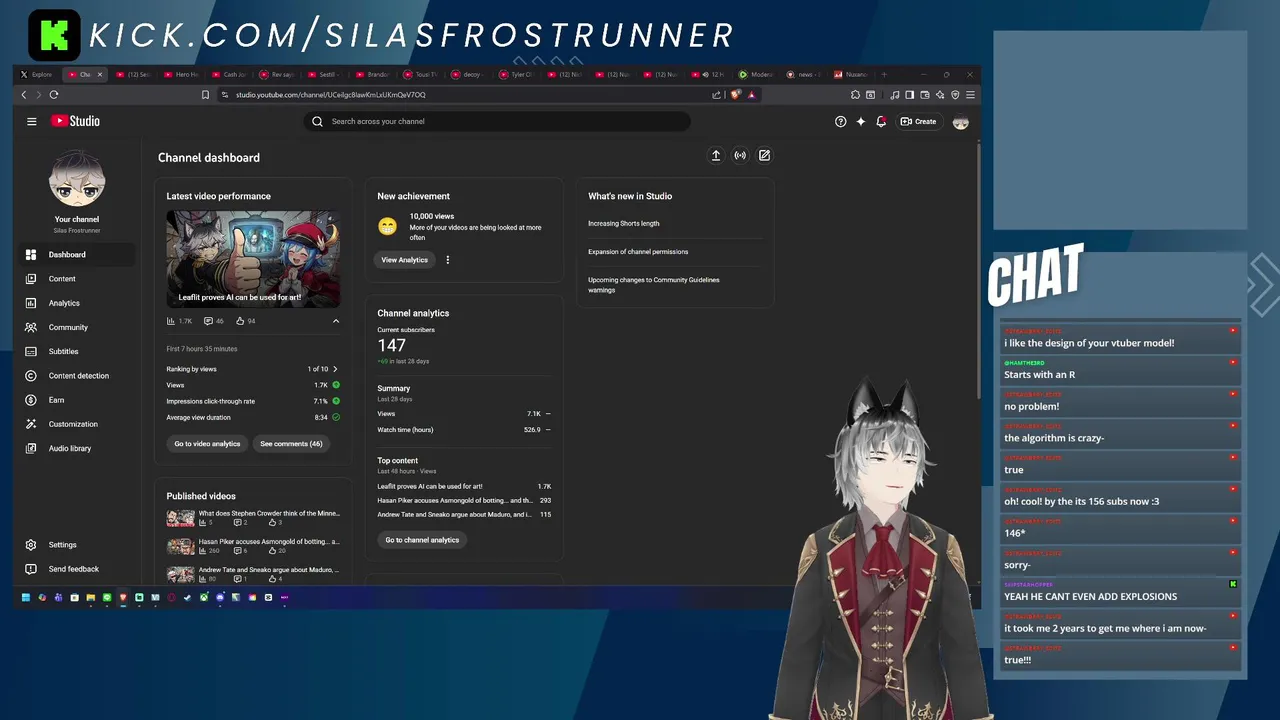The height and width of the screenshot is (720, 1280).
Task: Open the Ranking by views 1 of 10 arrow
Action: (x=335, y=369)
